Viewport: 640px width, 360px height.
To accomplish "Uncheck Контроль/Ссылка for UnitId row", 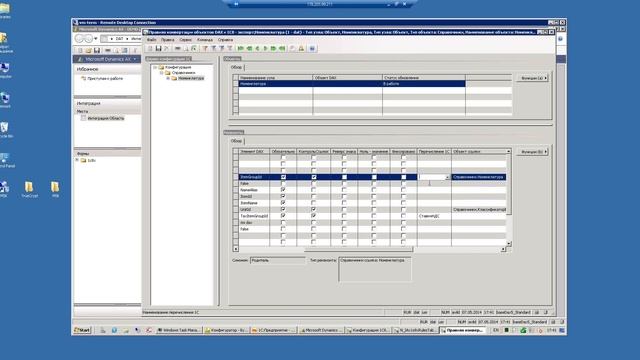I will 313,209.
